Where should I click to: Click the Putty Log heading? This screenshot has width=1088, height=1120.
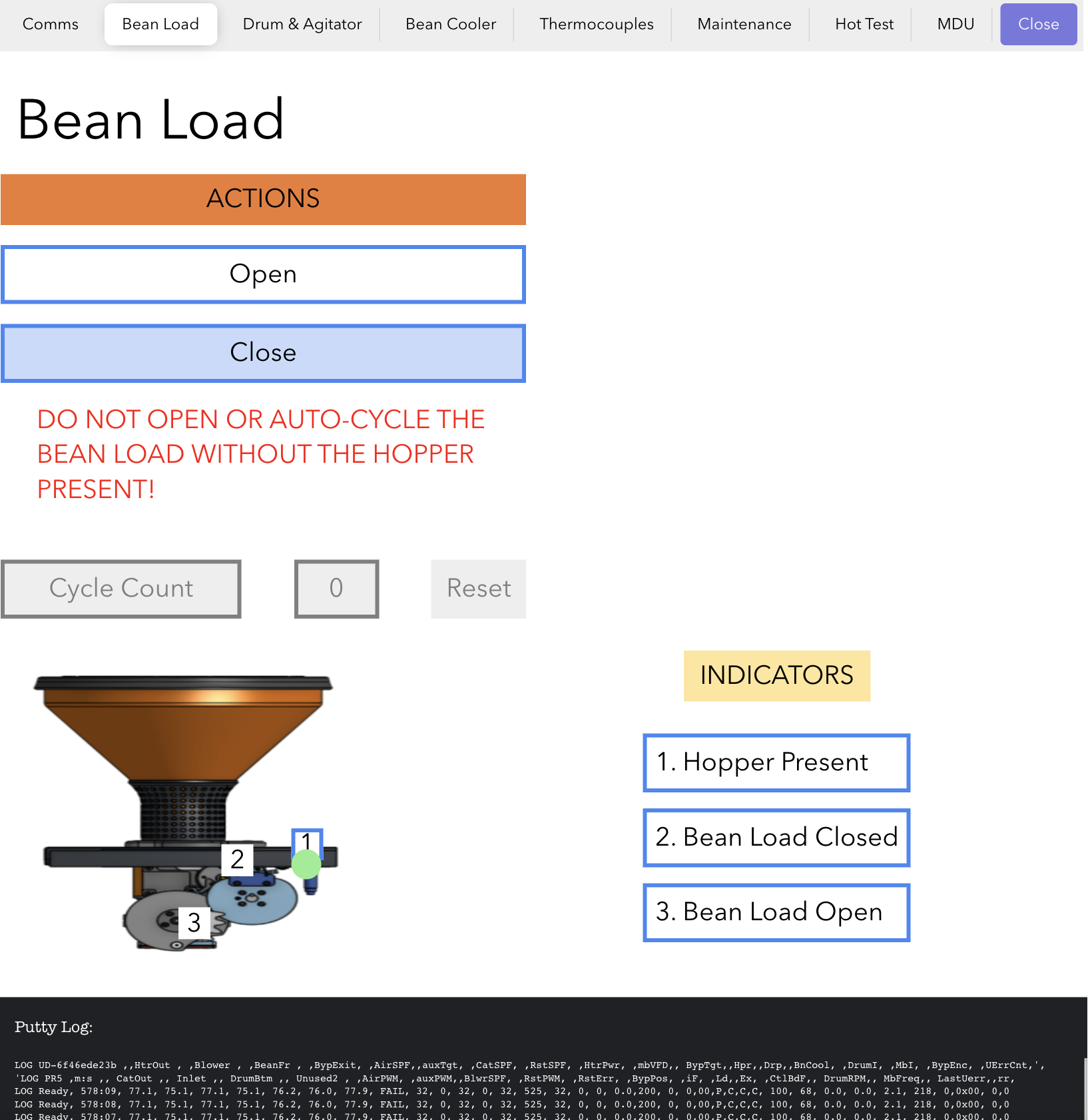click(53, 1027)
